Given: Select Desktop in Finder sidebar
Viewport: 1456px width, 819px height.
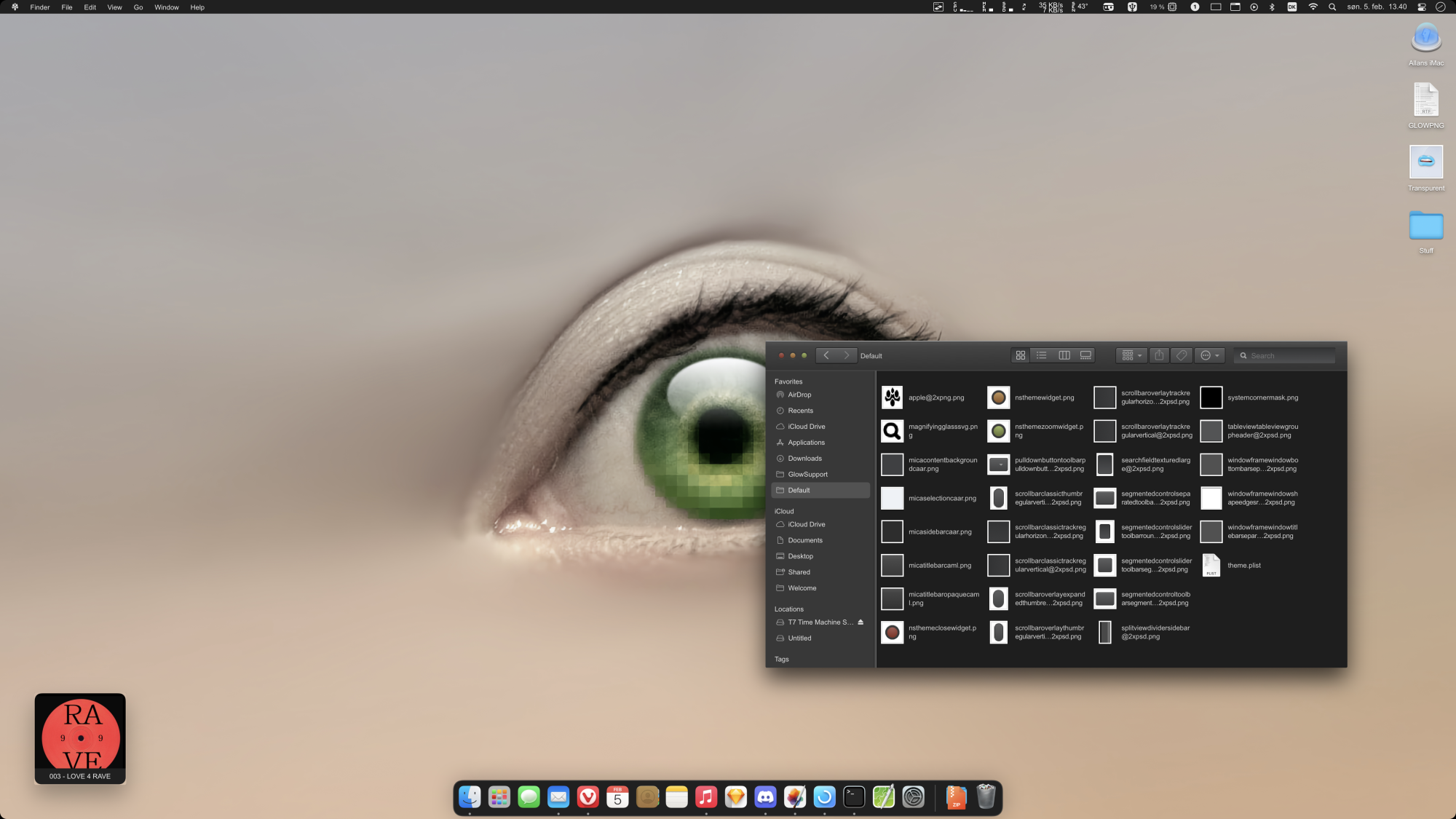Looking at the screenshot, I should pyautogui.click(x=820, y=556).
